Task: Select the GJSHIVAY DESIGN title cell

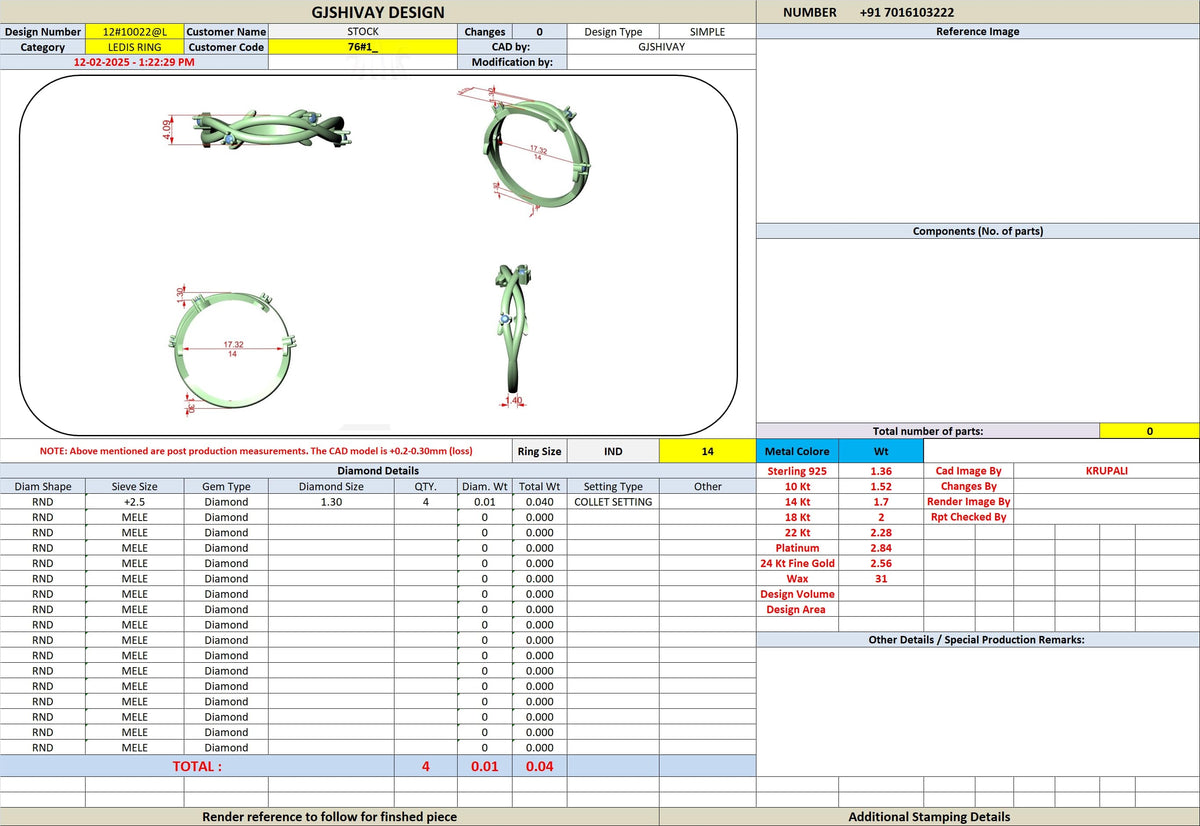Action: coord(378,12)
